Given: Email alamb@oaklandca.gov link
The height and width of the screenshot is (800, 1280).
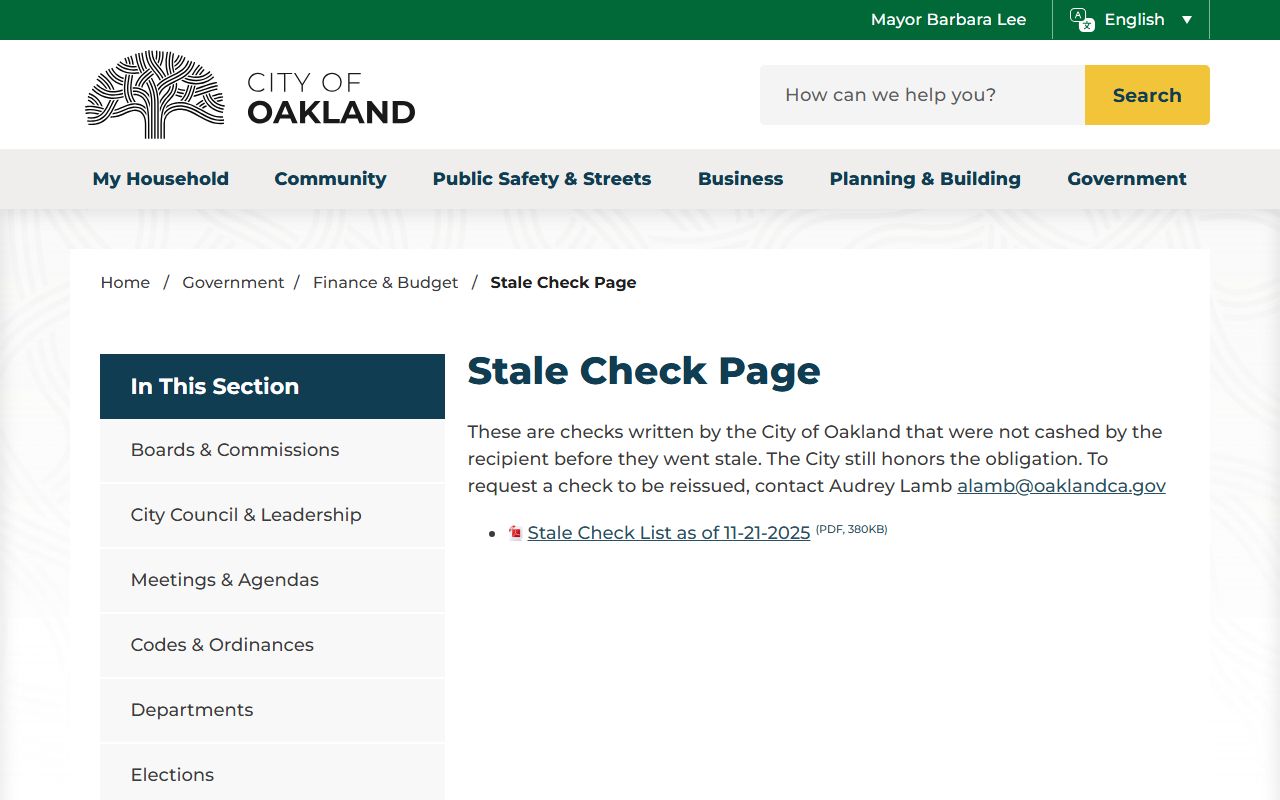Looking at the screenshot, I should 1061,486.
